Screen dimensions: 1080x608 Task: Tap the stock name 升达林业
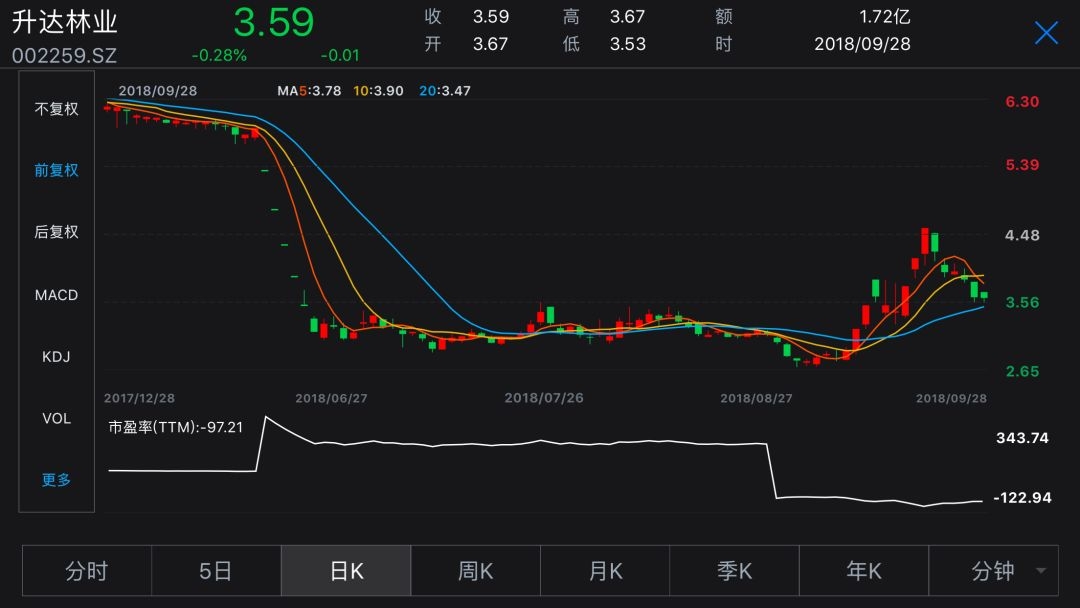point(65,22)
